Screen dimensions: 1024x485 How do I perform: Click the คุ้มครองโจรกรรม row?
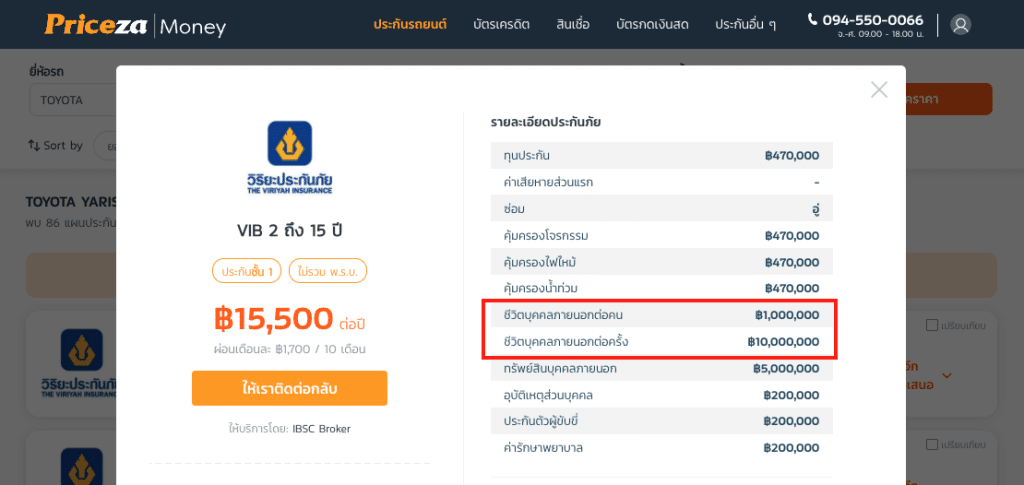coord(662,235)
